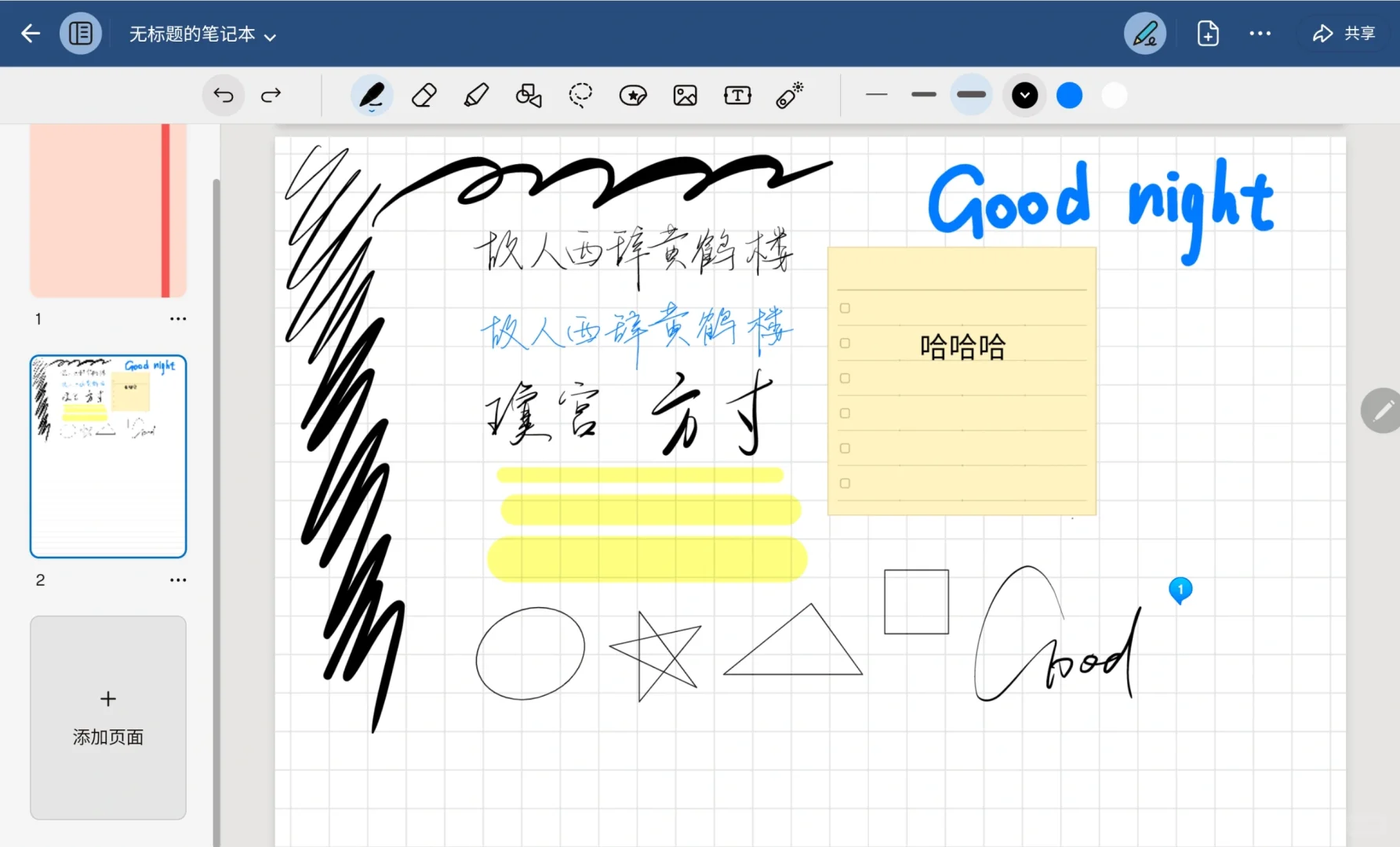Check the checkbox next to 哈哈哈
The image size is (1400, 847).
click(844, 343)
